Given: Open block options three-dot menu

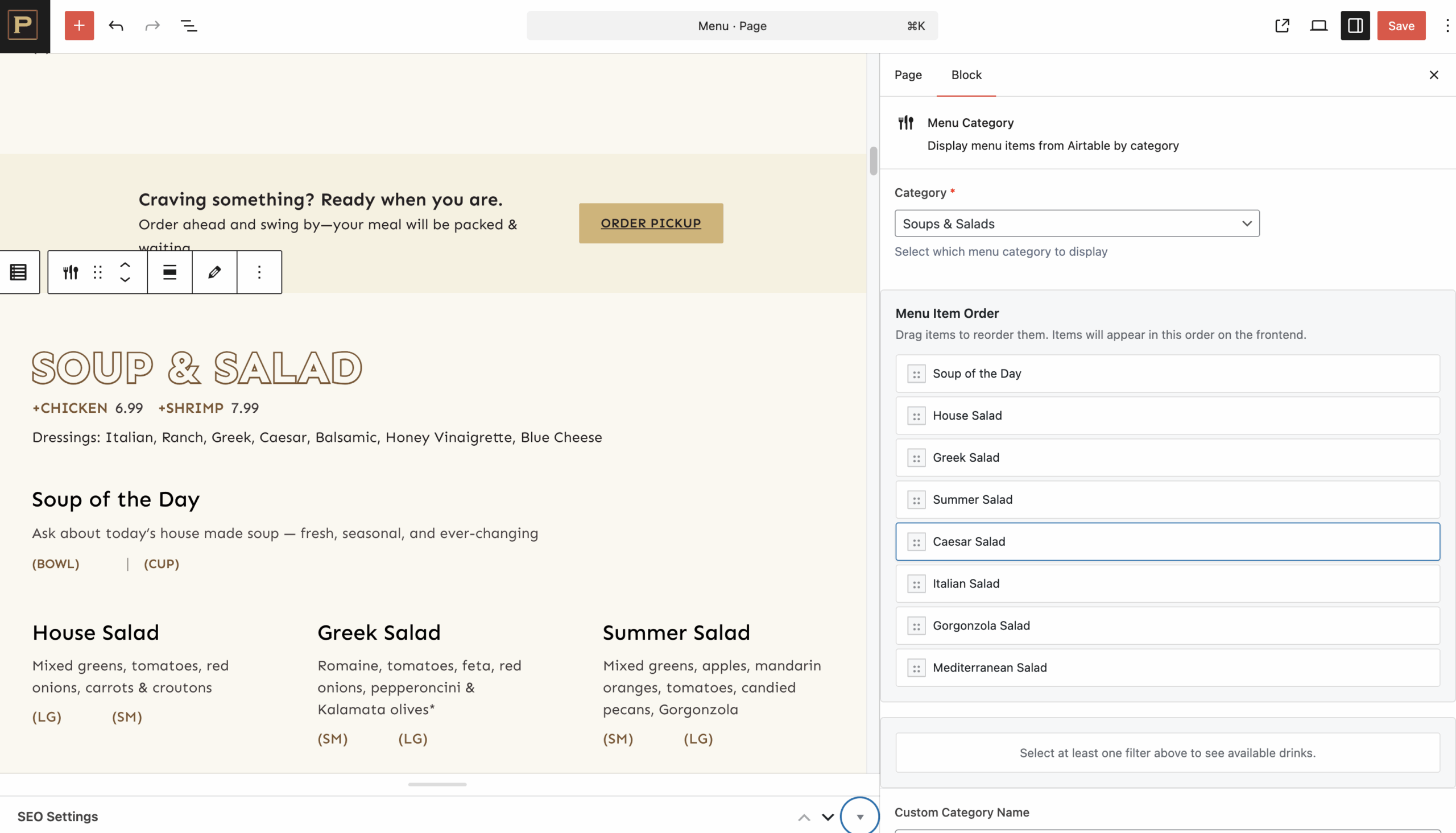Looking at the screenshot, I should (x=259, y=272).
